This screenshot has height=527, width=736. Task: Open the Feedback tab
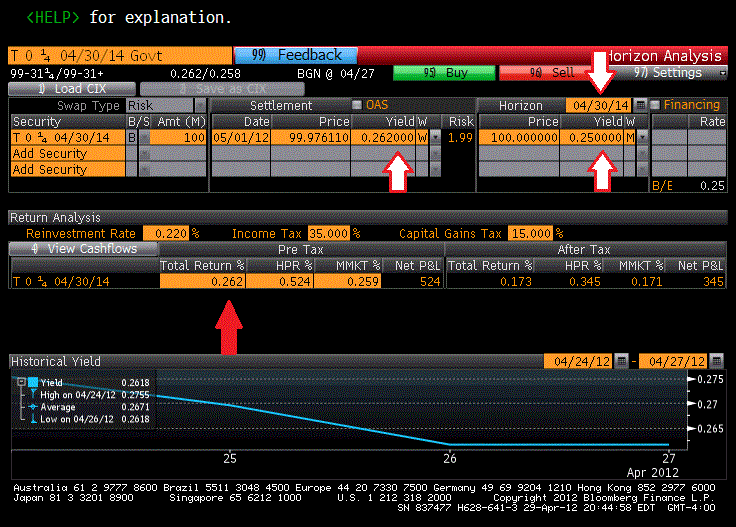(295, 55)
